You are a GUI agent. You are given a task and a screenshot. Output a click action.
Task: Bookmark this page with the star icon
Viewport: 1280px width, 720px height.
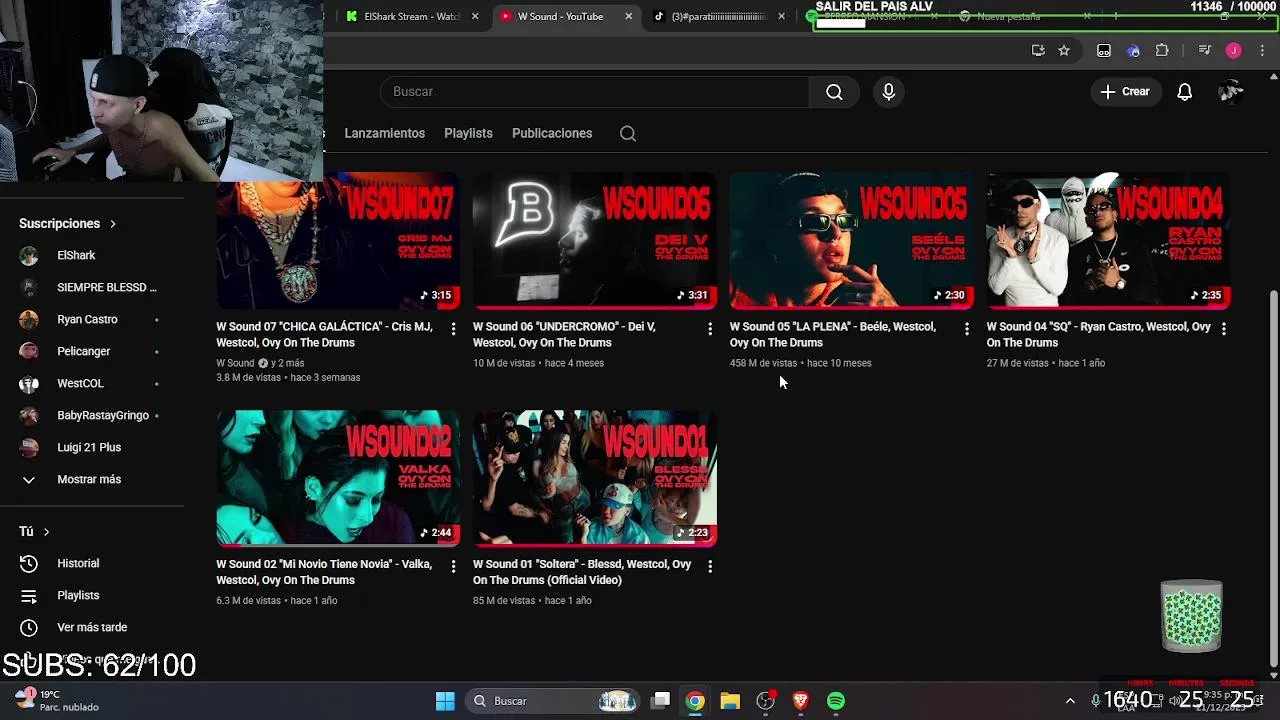[x=1064, y=51]
